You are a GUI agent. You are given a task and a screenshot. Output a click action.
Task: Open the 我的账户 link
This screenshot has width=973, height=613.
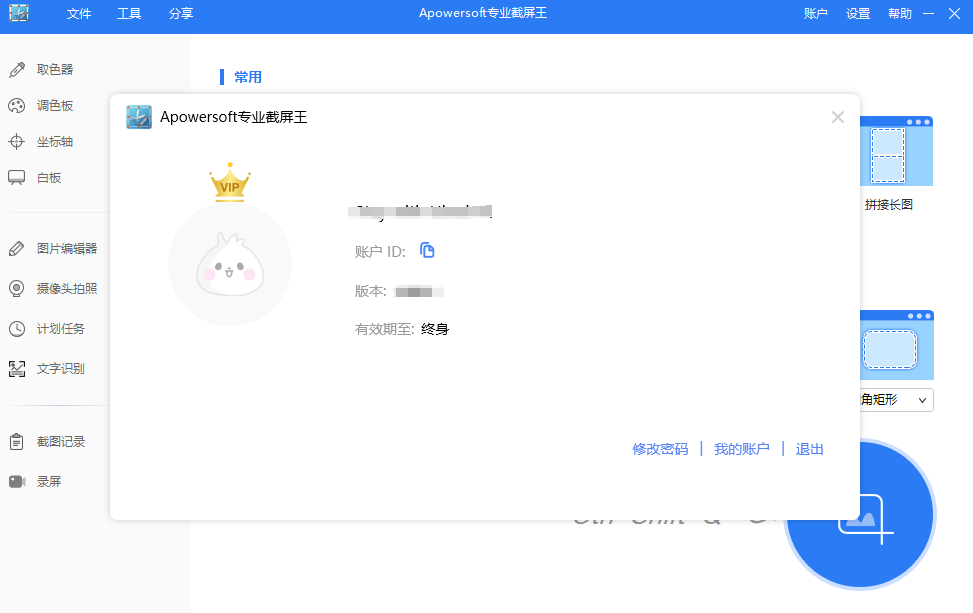click(x=742, y=449)
